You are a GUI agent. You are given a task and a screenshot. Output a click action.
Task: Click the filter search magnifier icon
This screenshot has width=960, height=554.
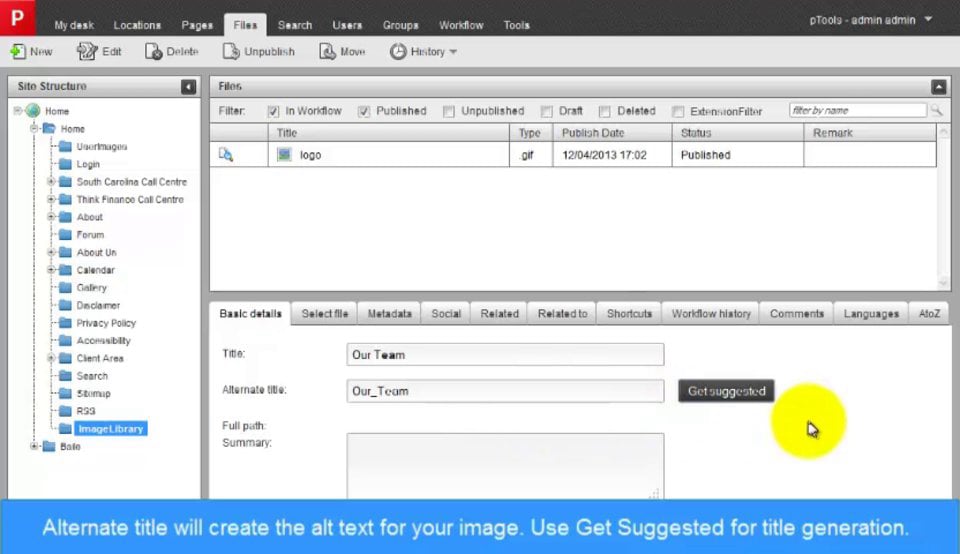[x=937, y=111]
